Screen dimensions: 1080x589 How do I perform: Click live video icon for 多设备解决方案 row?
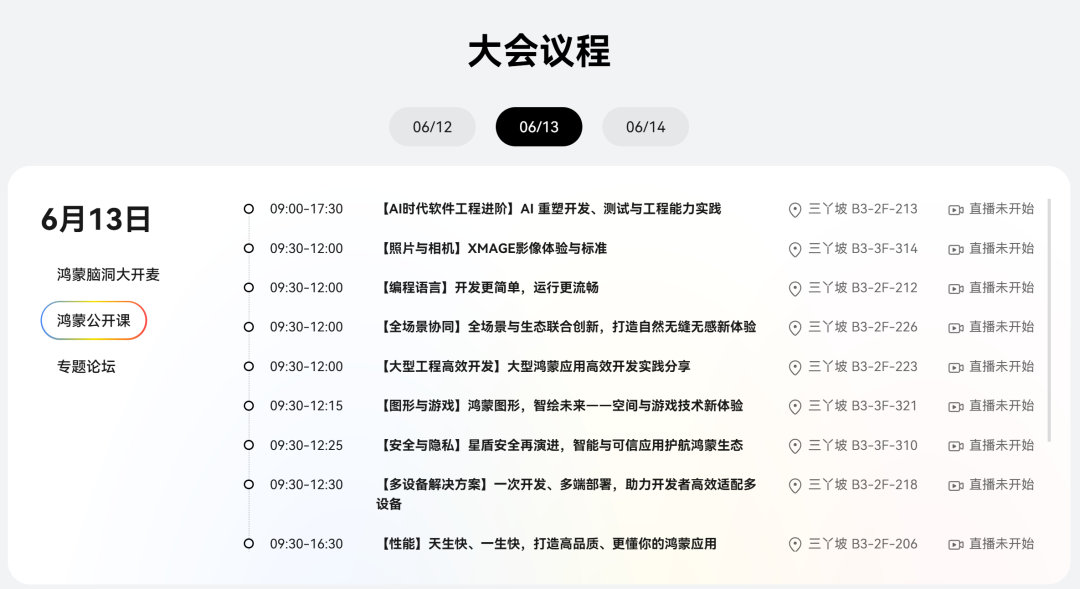955,486
